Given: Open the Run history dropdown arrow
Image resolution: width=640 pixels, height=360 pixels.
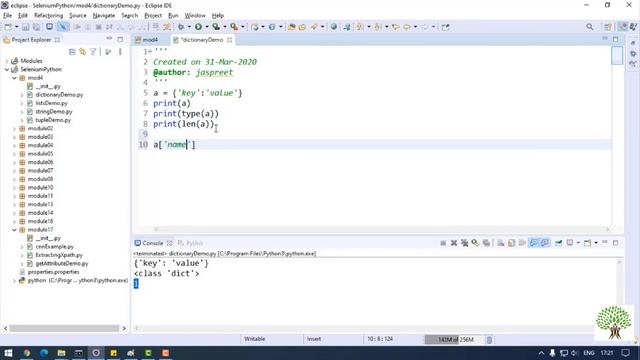Looking at the screenshot, I should 207,27.
